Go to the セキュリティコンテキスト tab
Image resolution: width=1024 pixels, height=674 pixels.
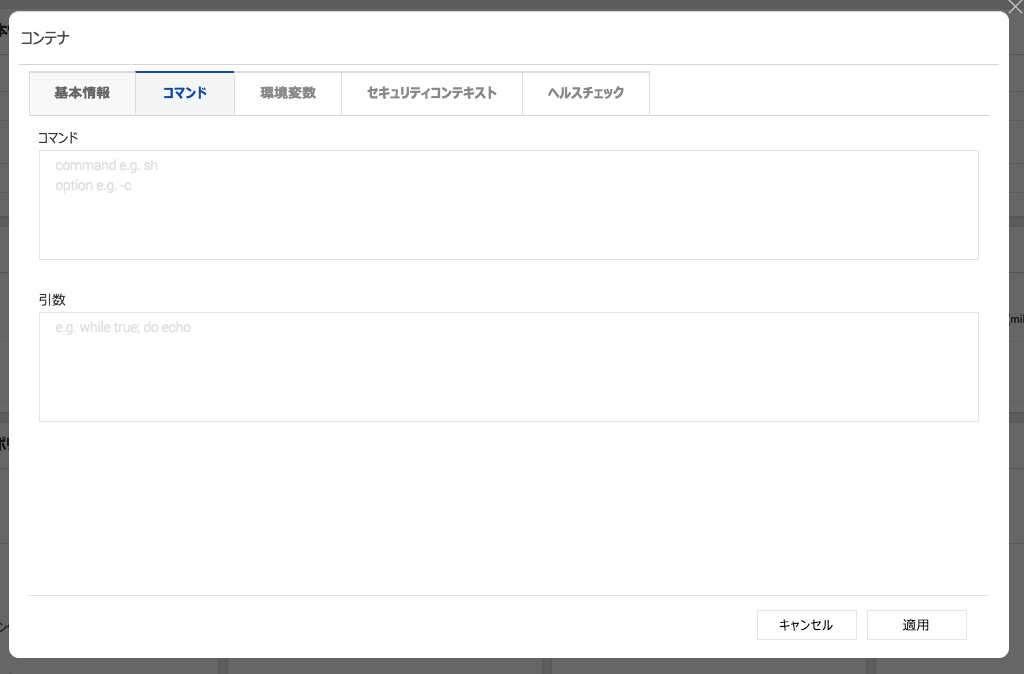pos(432,93)
